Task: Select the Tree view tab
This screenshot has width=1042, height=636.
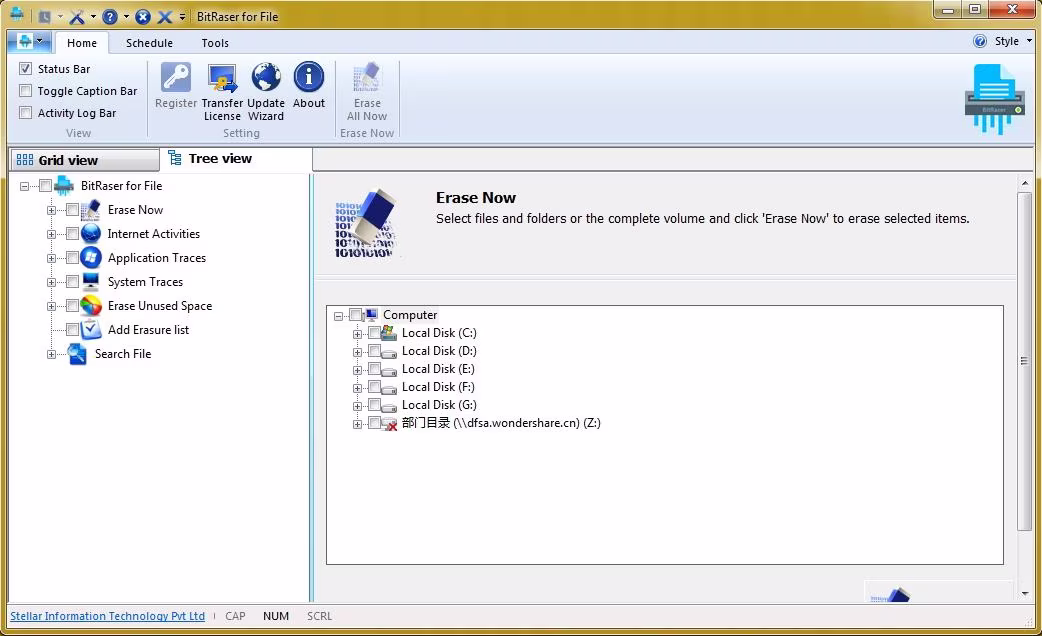Action: pyautogui.click(x=236, y=159)
